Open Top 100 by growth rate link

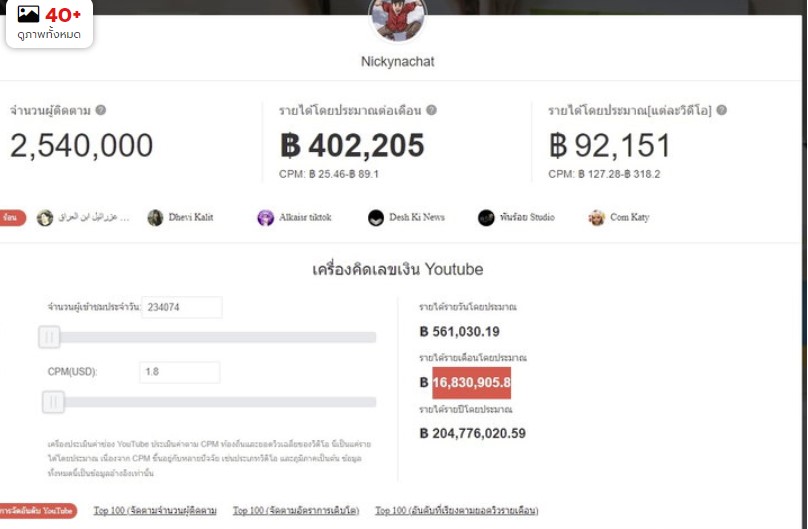click(x=296, y=511)
